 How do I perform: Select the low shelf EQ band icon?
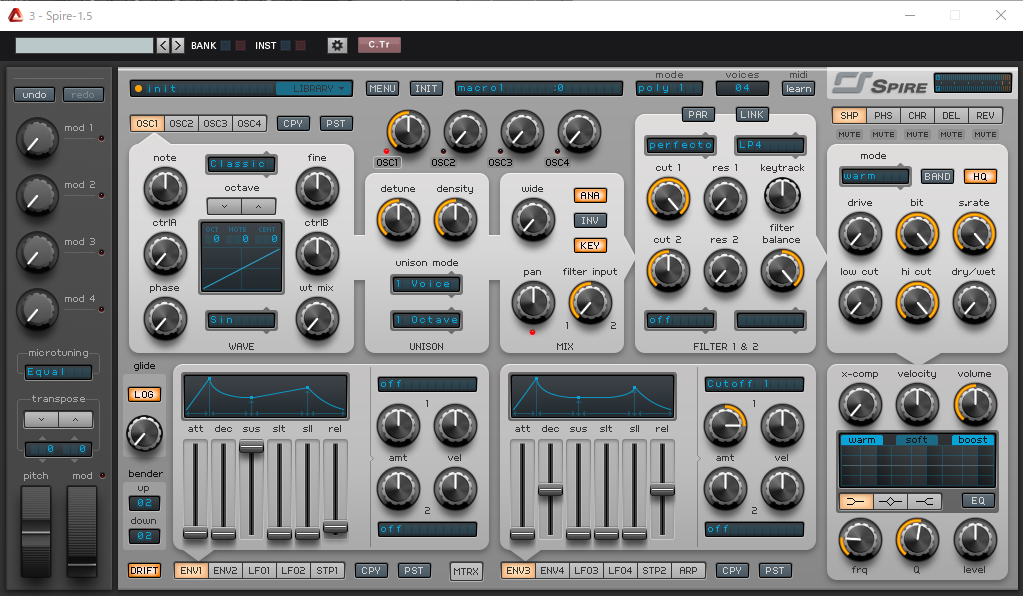coord(856,501)
